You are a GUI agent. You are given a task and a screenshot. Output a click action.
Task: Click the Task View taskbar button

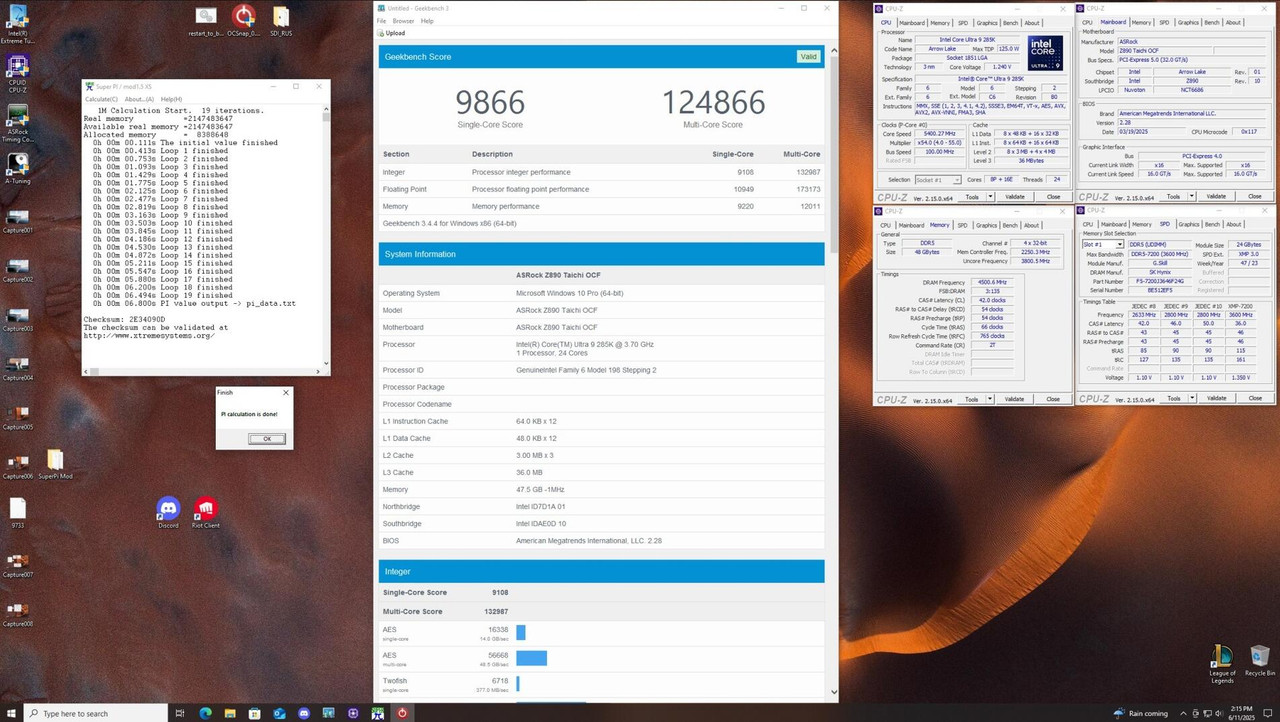tap(180, 713)
